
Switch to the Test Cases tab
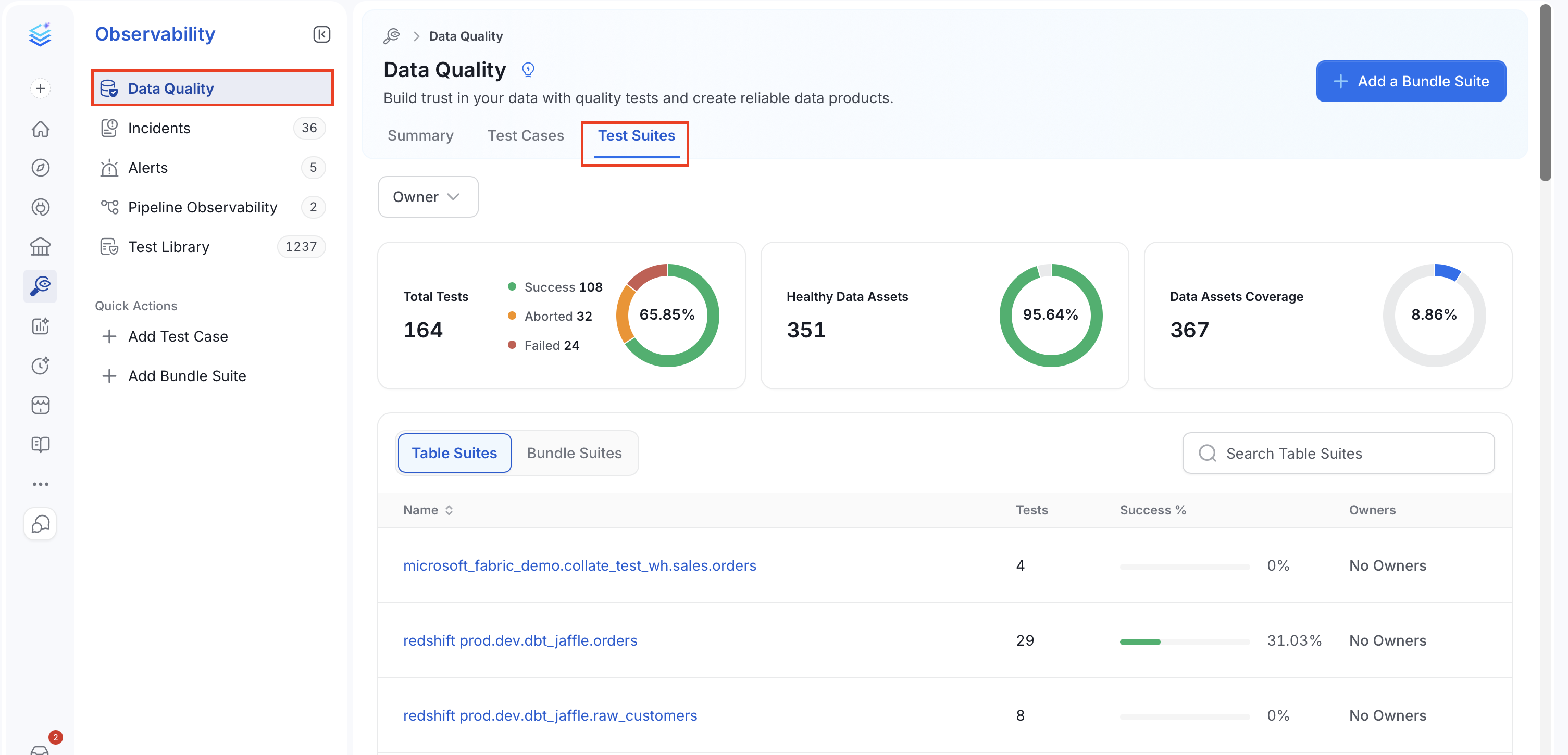click(525, 136)
